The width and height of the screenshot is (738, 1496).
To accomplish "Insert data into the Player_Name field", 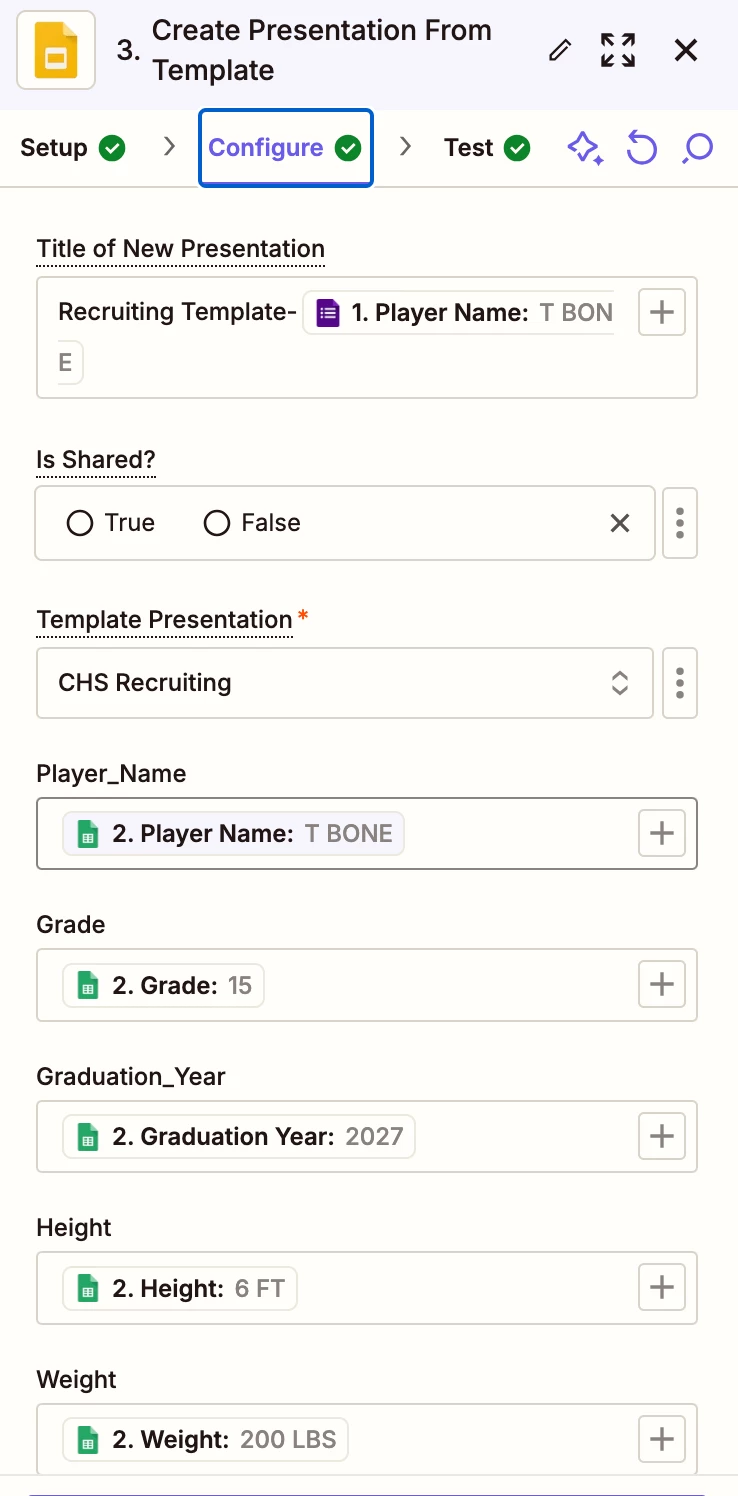I will pyautogui.click(x=661, y=833).
